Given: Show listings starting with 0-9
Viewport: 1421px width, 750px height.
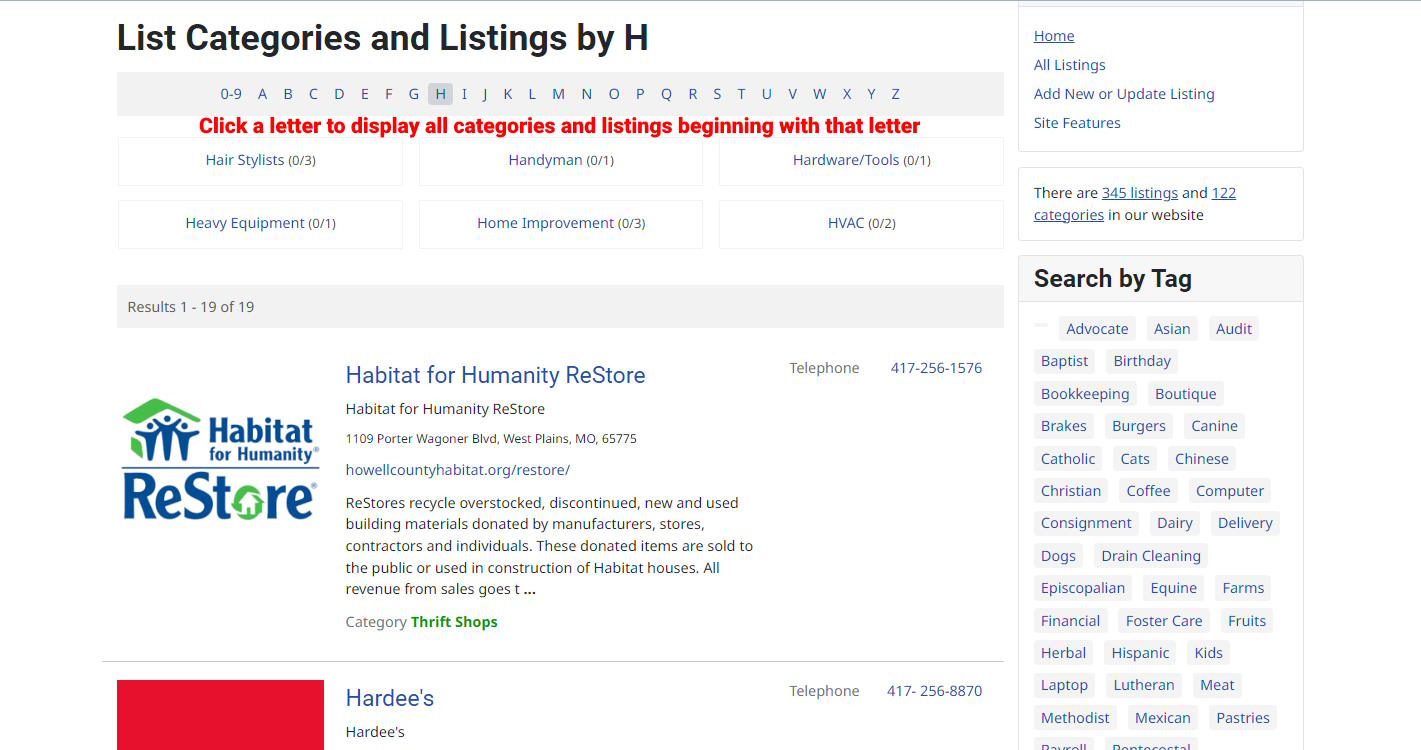Looking at the screenshot, I should click(231, 94).
